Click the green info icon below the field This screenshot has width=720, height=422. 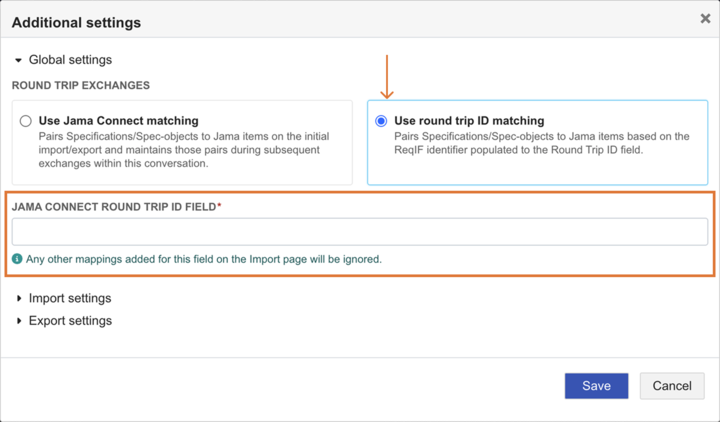click(17, 259)
